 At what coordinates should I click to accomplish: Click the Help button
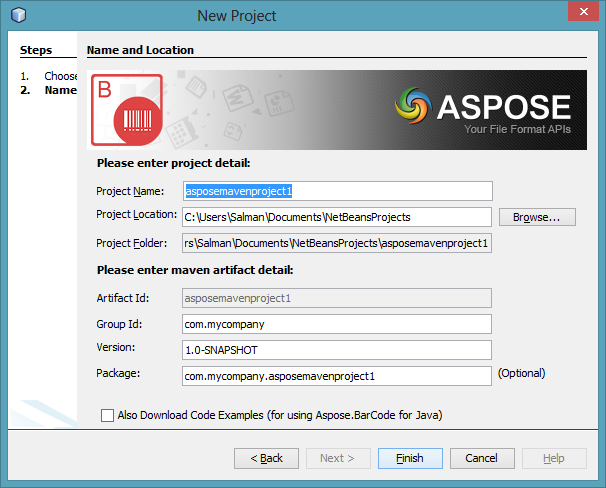pos(554,458)
